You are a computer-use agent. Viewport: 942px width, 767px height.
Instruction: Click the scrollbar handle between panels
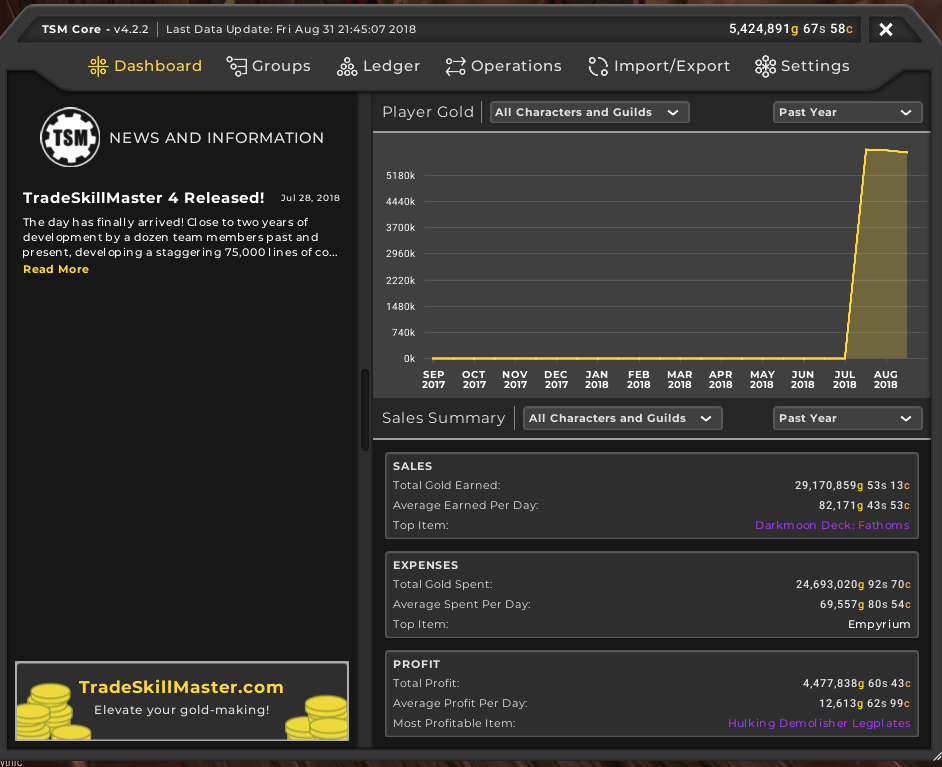point(365,410)
